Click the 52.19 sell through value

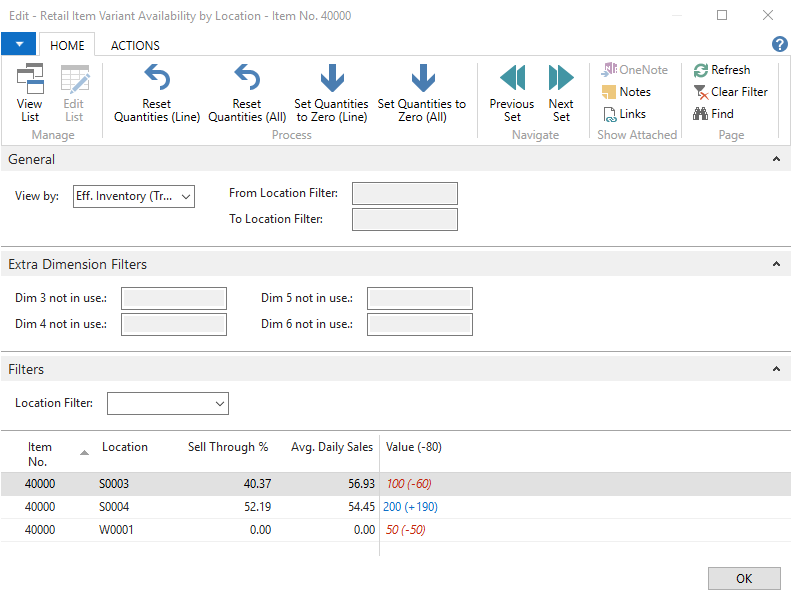pos(258,507)
